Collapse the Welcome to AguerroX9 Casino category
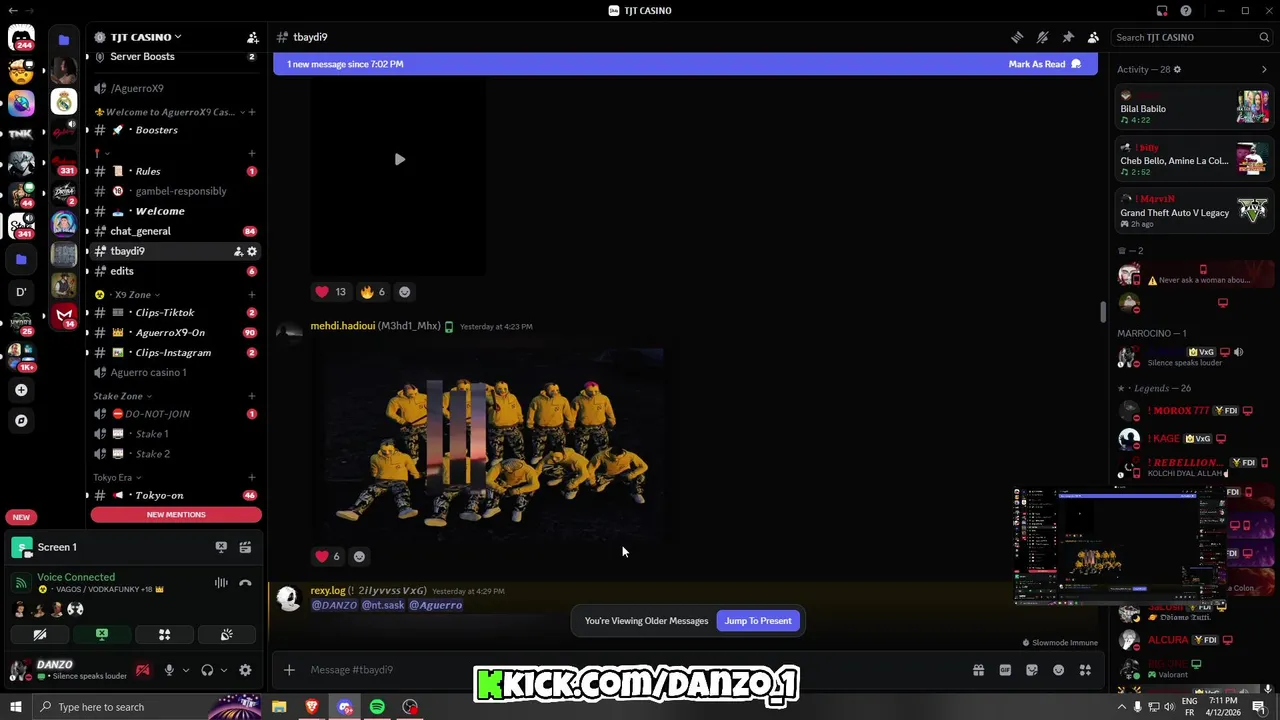Screen dimensions: 1280x720 170,112
